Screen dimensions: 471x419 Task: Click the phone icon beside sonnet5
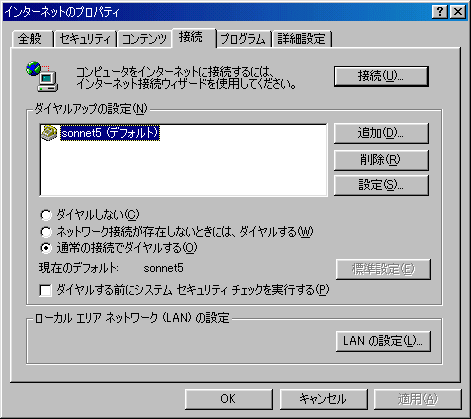49,133
